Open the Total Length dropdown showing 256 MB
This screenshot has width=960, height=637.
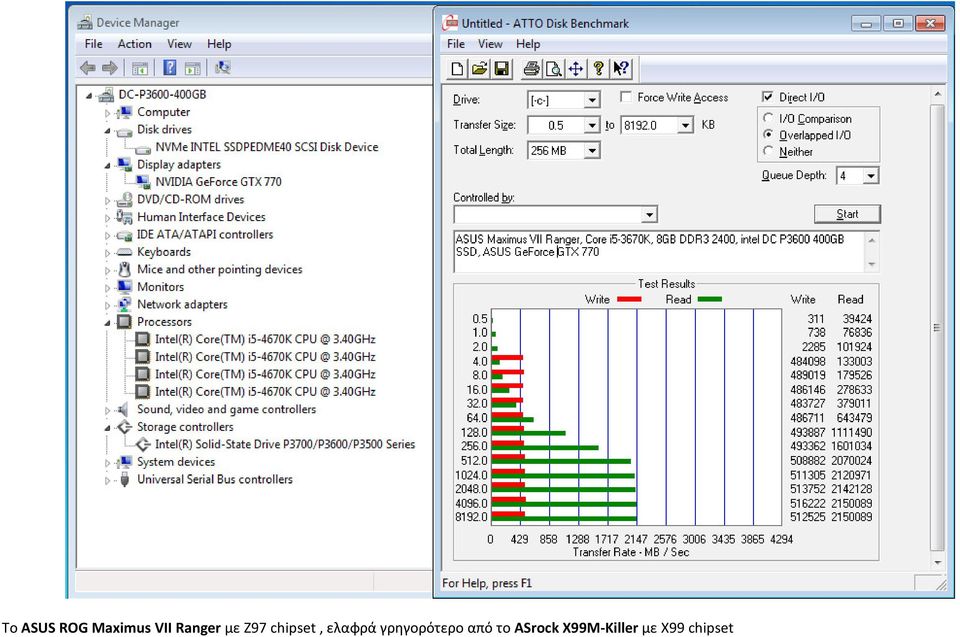[591, 151]
